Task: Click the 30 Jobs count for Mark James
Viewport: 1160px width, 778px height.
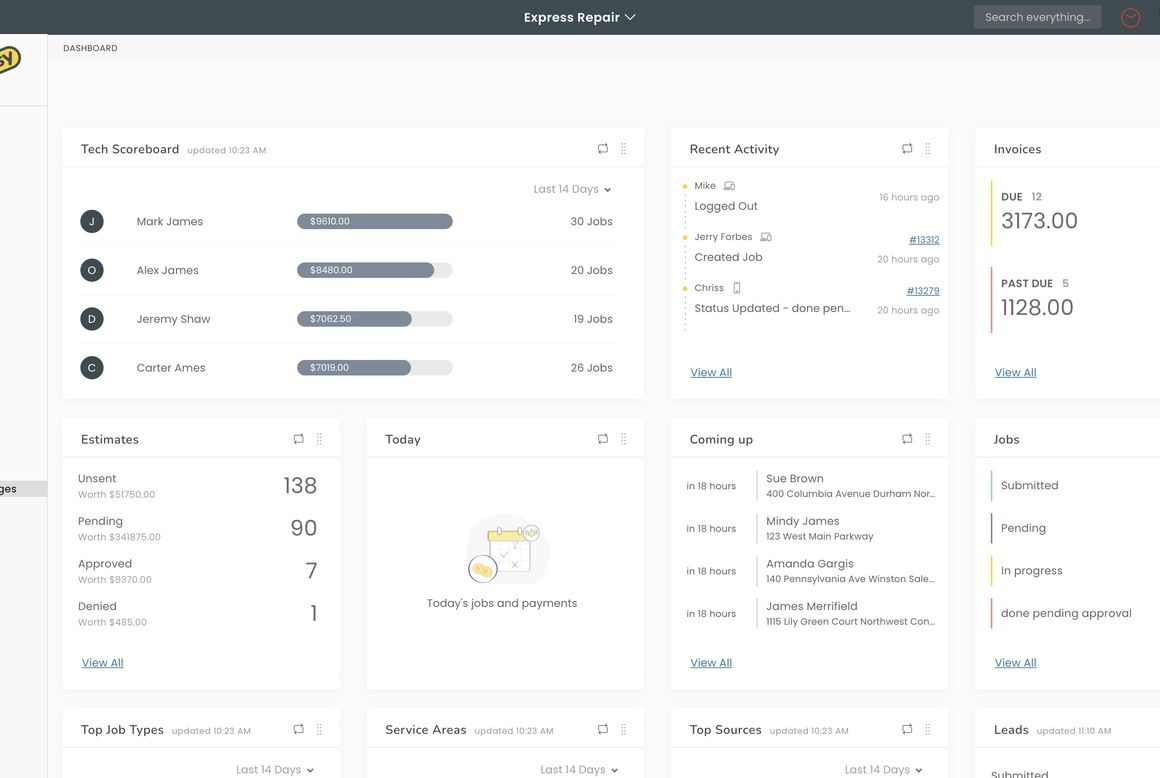Action: click(591, 221)
